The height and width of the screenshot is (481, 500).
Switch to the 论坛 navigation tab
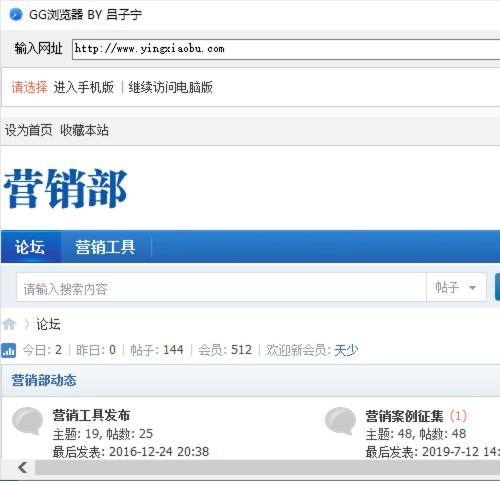(31, 247)
